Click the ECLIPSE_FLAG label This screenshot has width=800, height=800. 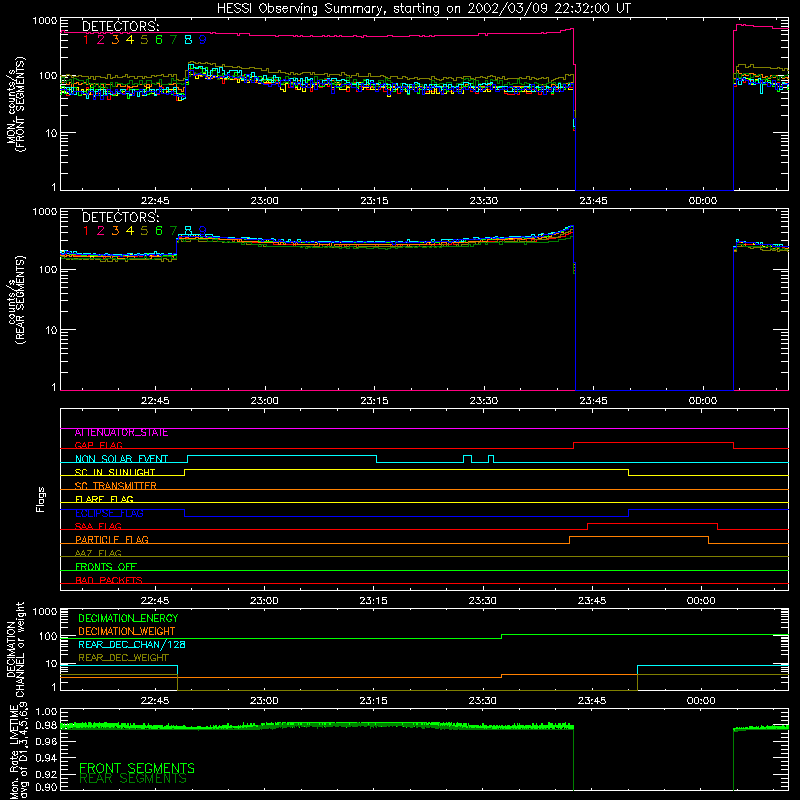(109, 513)
